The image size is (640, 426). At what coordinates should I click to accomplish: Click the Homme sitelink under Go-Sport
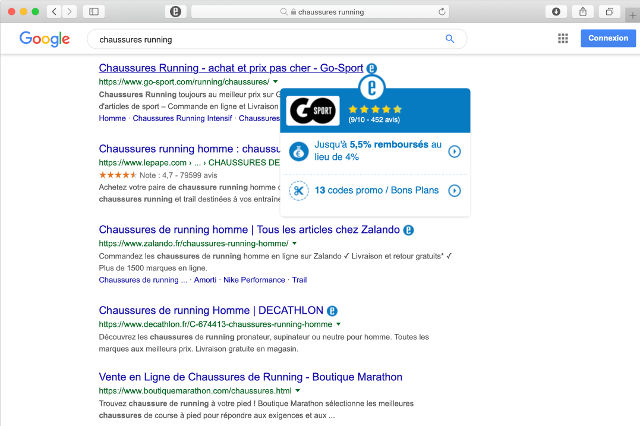[112, 118]
